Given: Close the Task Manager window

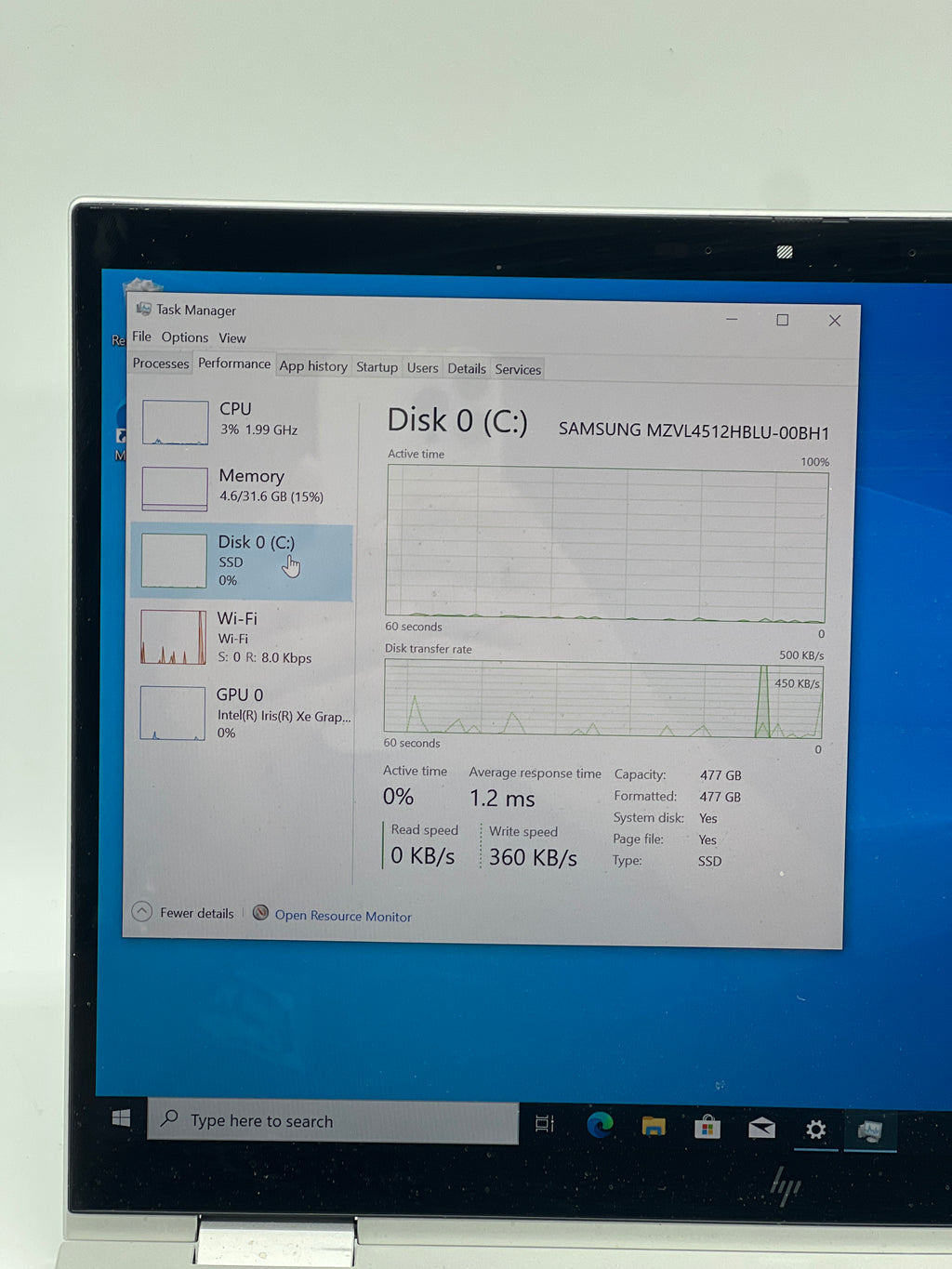Looking at the screenshot, I should tap(835, 321).
